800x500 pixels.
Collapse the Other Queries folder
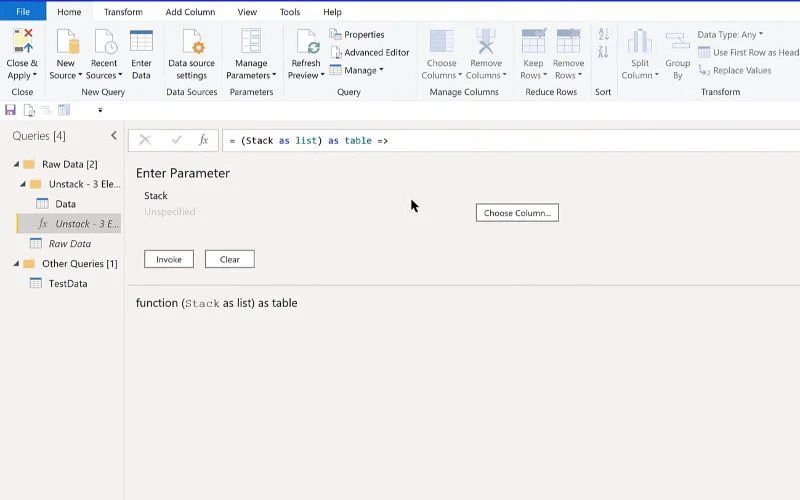click(16, 263)
